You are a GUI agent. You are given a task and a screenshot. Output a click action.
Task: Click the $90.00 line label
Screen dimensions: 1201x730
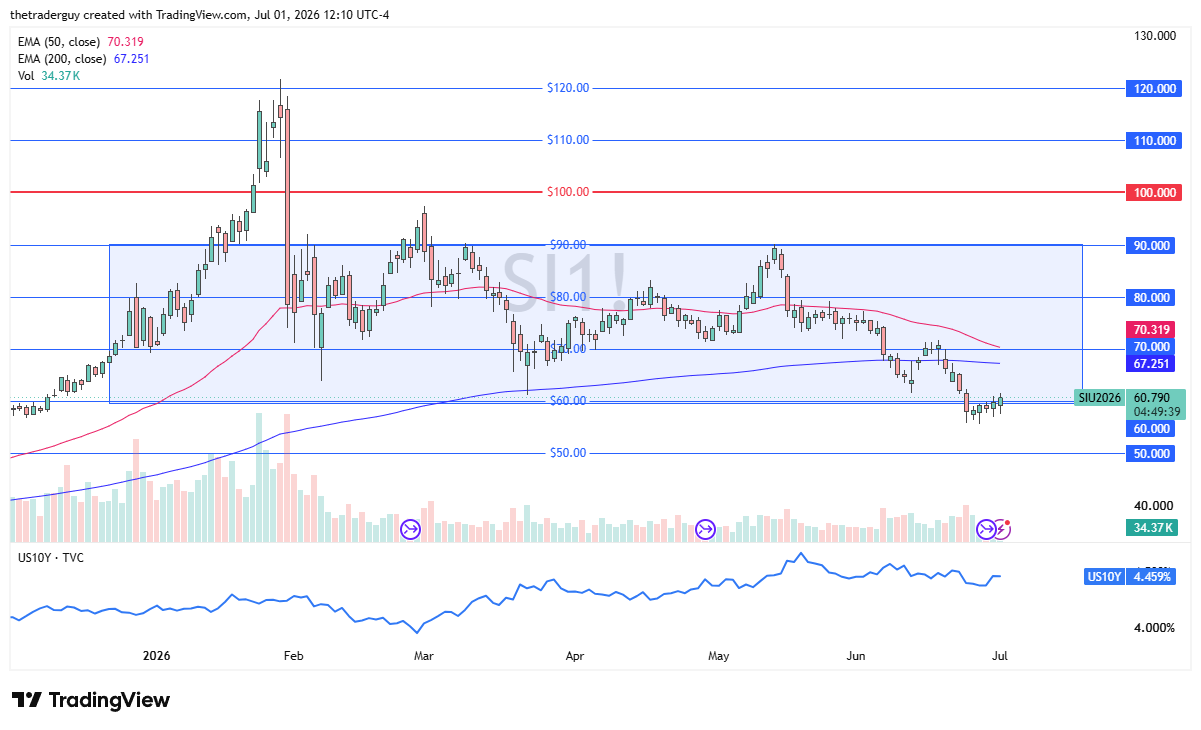click(568, 244)
